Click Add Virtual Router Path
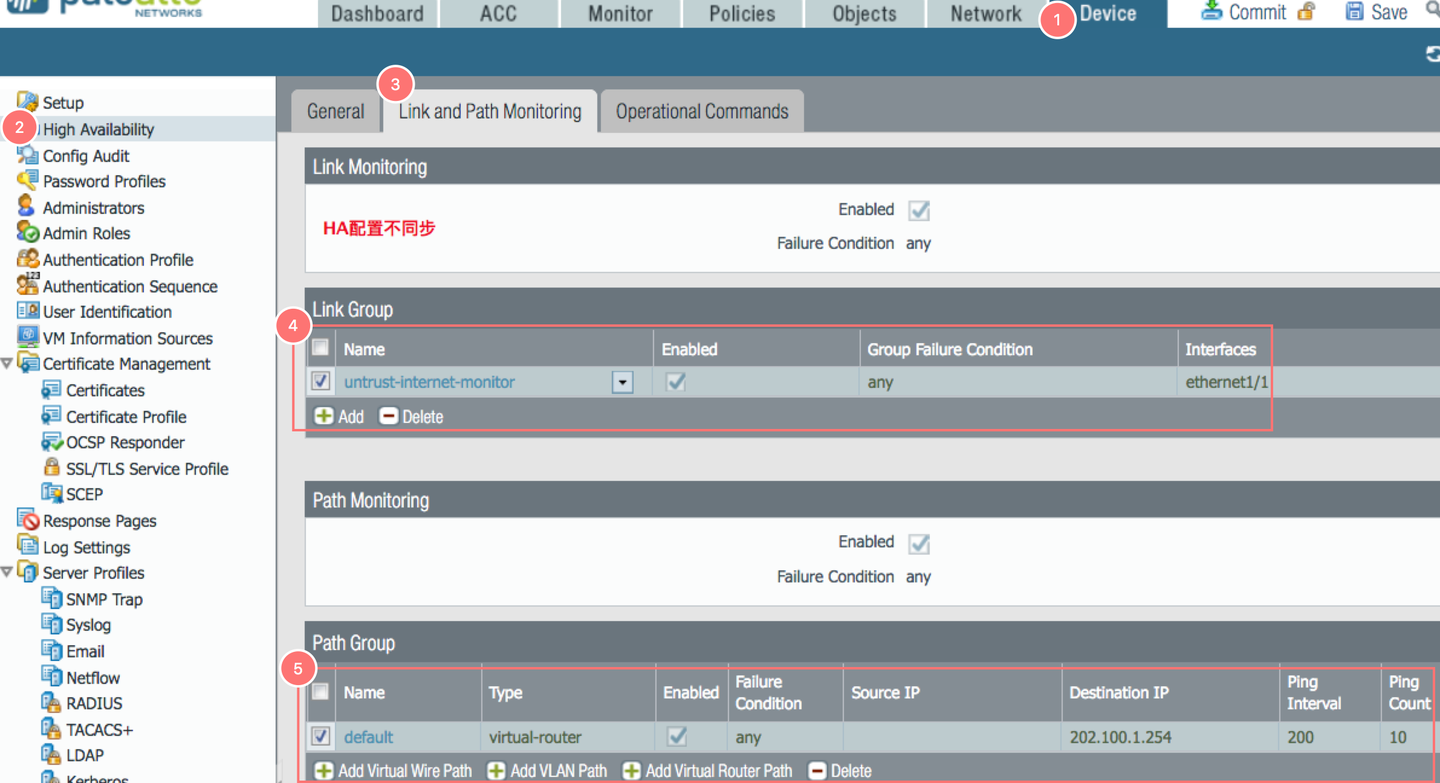 click(x=707, y=771)
